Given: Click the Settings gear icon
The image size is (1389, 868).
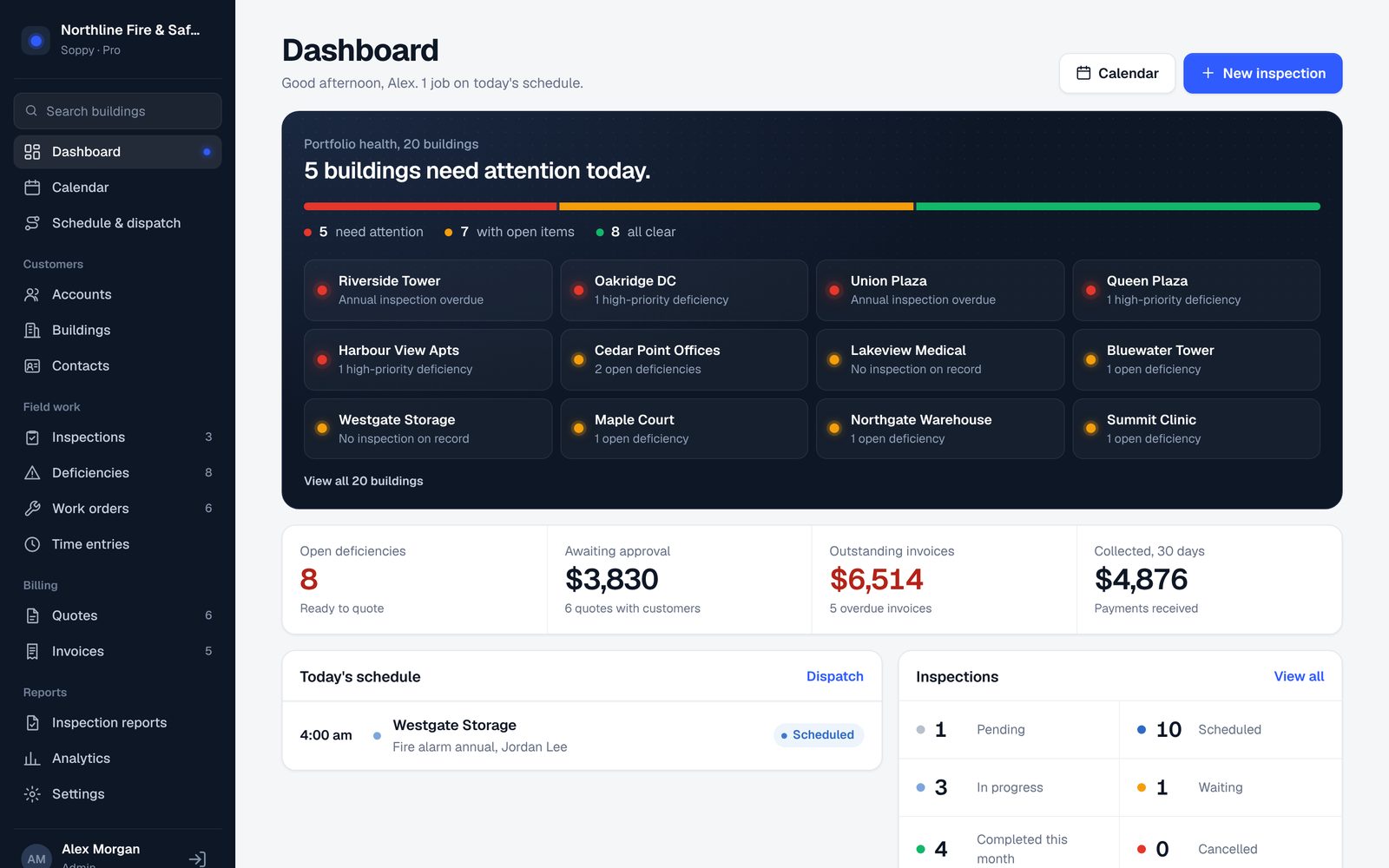Looking at the screenshot, I should tap(32, 794).
